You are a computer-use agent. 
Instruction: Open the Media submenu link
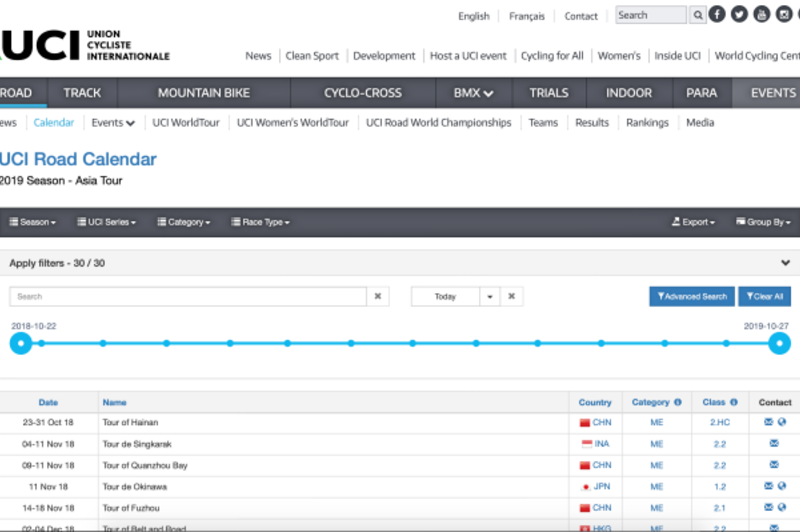tap(699, 123)
